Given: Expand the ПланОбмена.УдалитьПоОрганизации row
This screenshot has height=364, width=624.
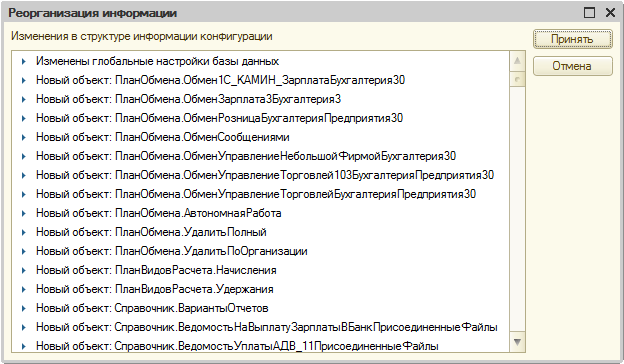Looking at the screenshot, I should click(23, 251).
